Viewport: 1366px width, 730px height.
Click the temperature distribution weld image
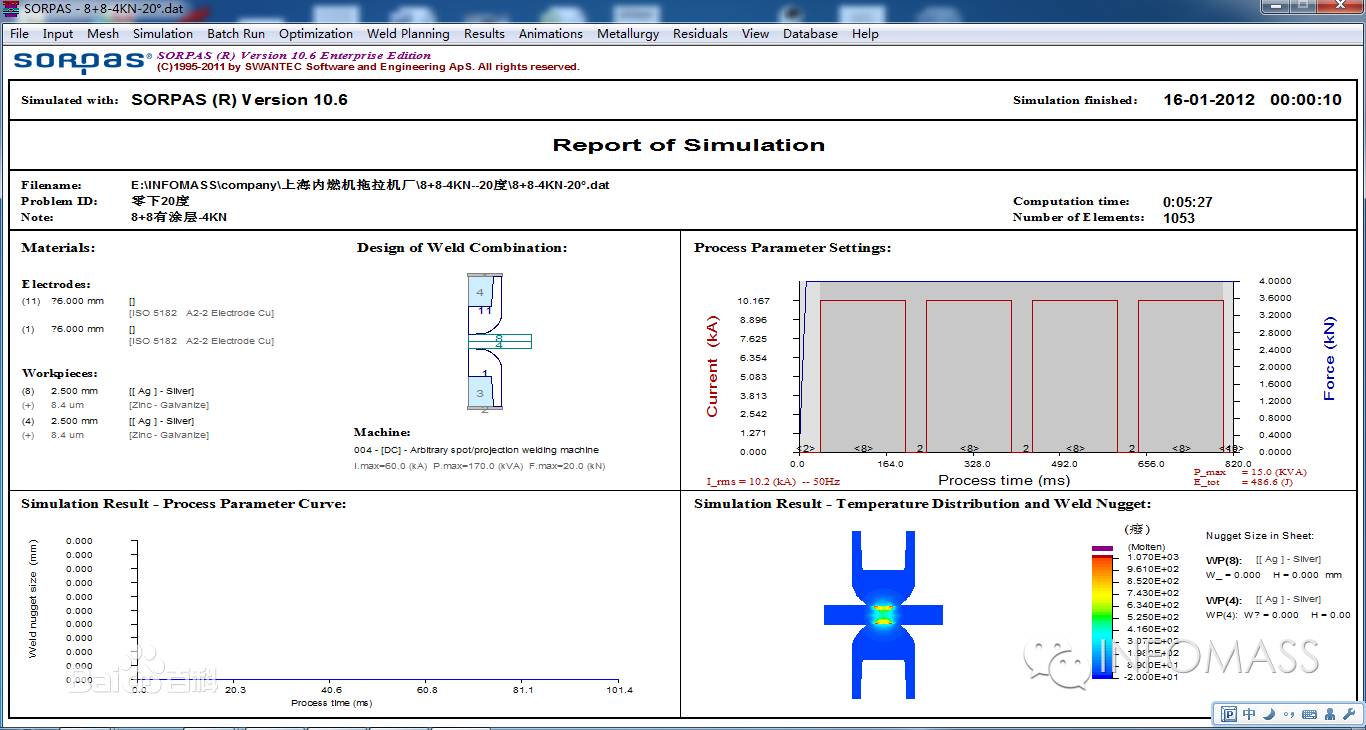click(x=882, y=614)
